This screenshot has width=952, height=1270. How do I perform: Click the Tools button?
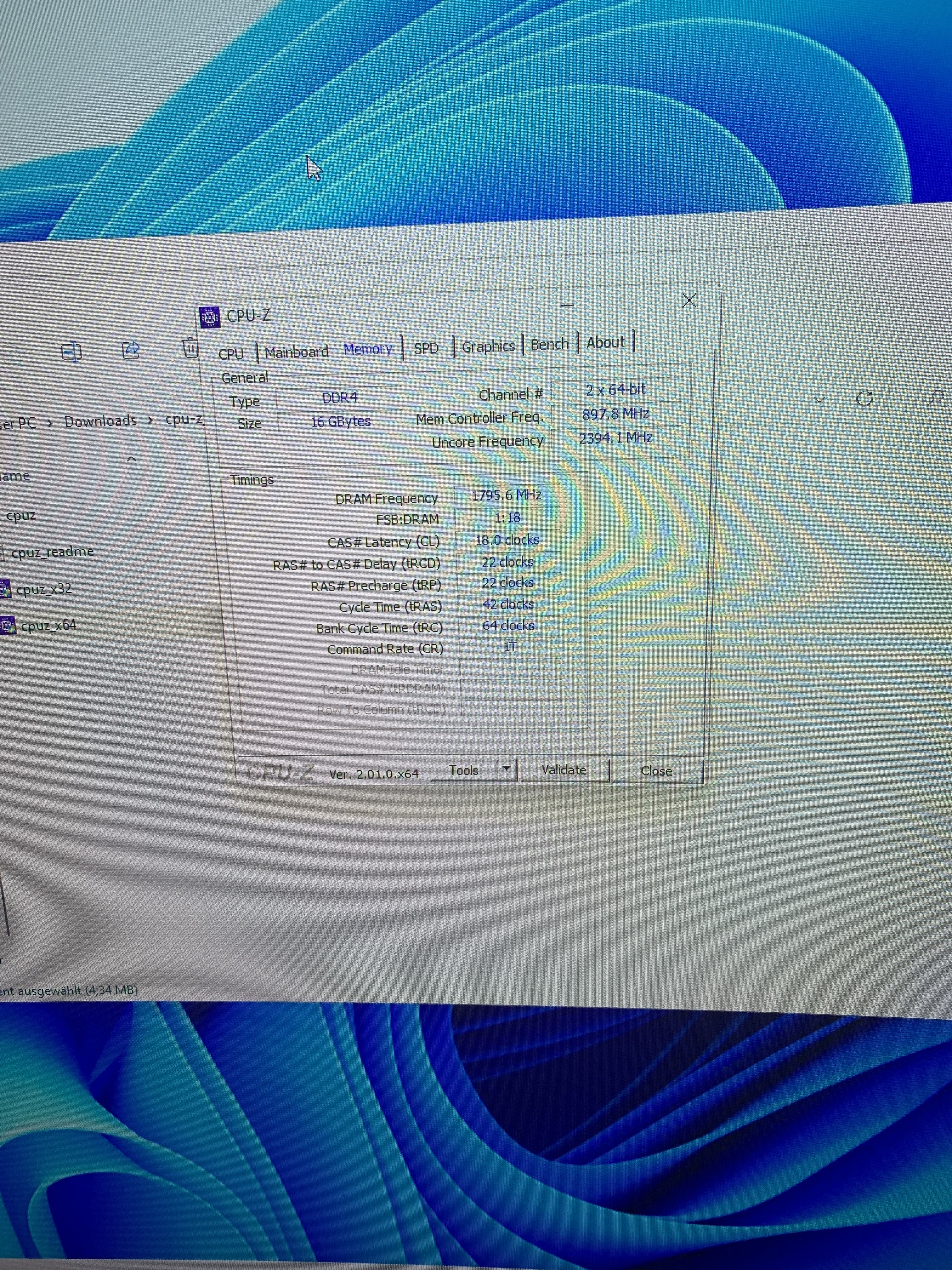tap(464, 770)
